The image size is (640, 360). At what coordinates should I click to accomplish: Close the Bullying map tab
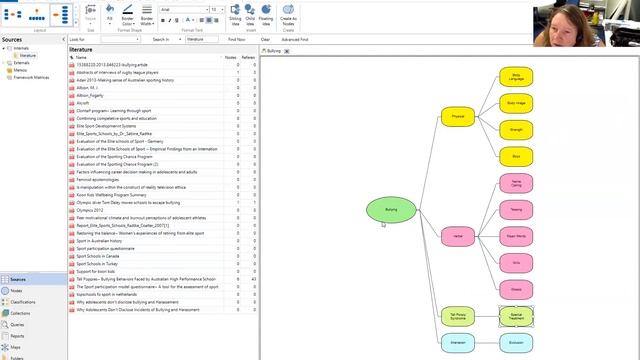point(287,51)
